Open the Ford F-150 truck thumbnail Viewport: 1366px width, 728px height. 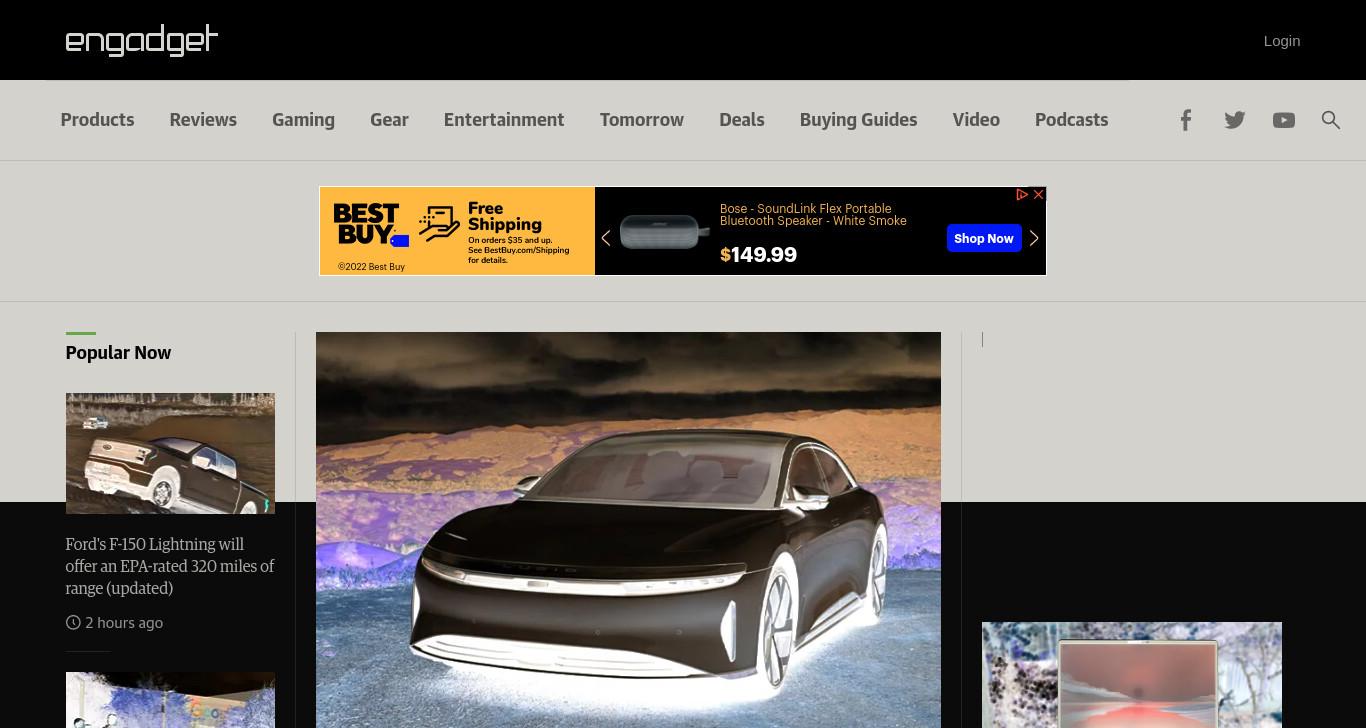170,453
